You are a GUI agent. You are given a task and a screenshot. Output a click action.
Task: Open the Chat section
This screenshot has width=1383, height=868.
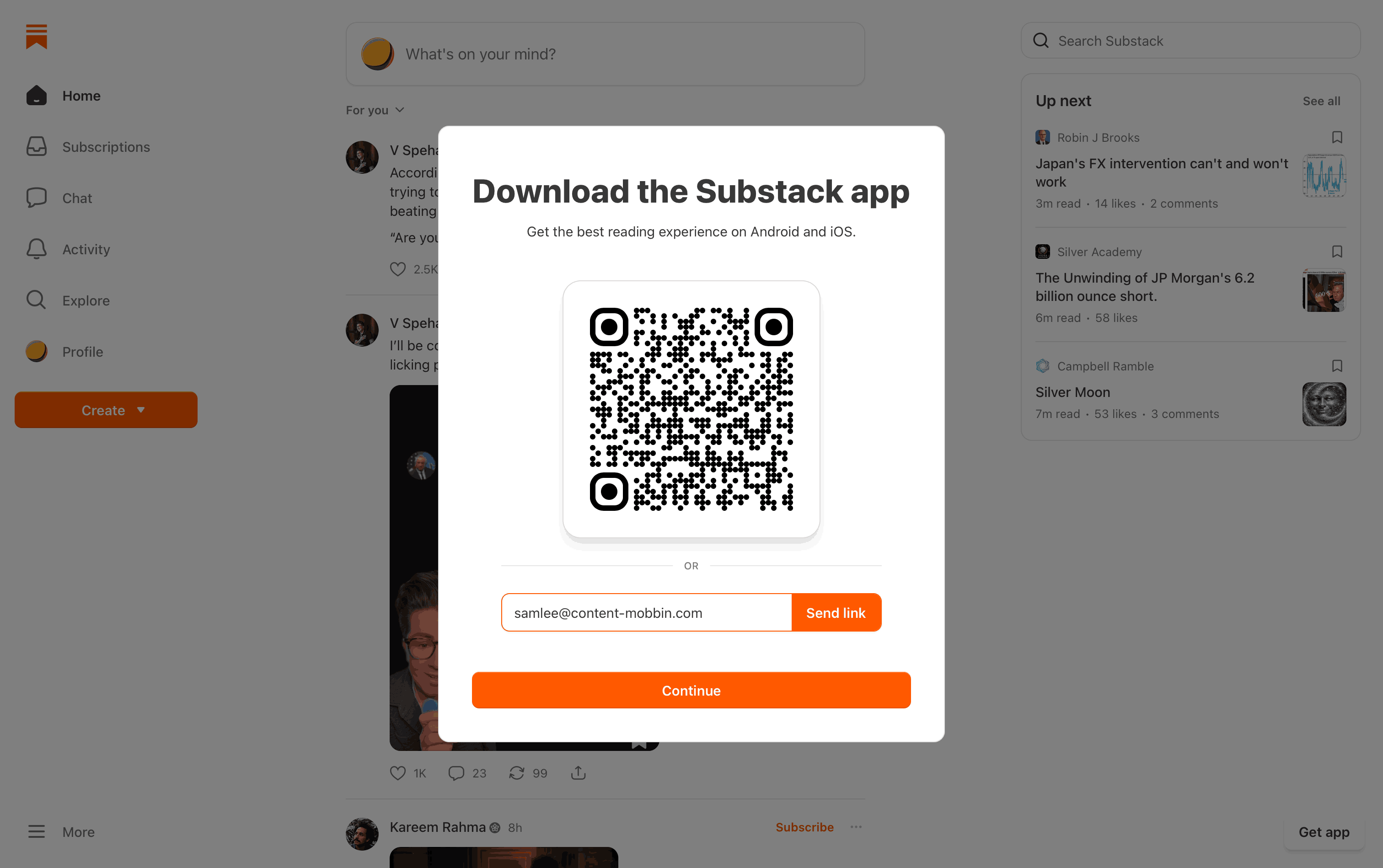(x=59, y=198)
